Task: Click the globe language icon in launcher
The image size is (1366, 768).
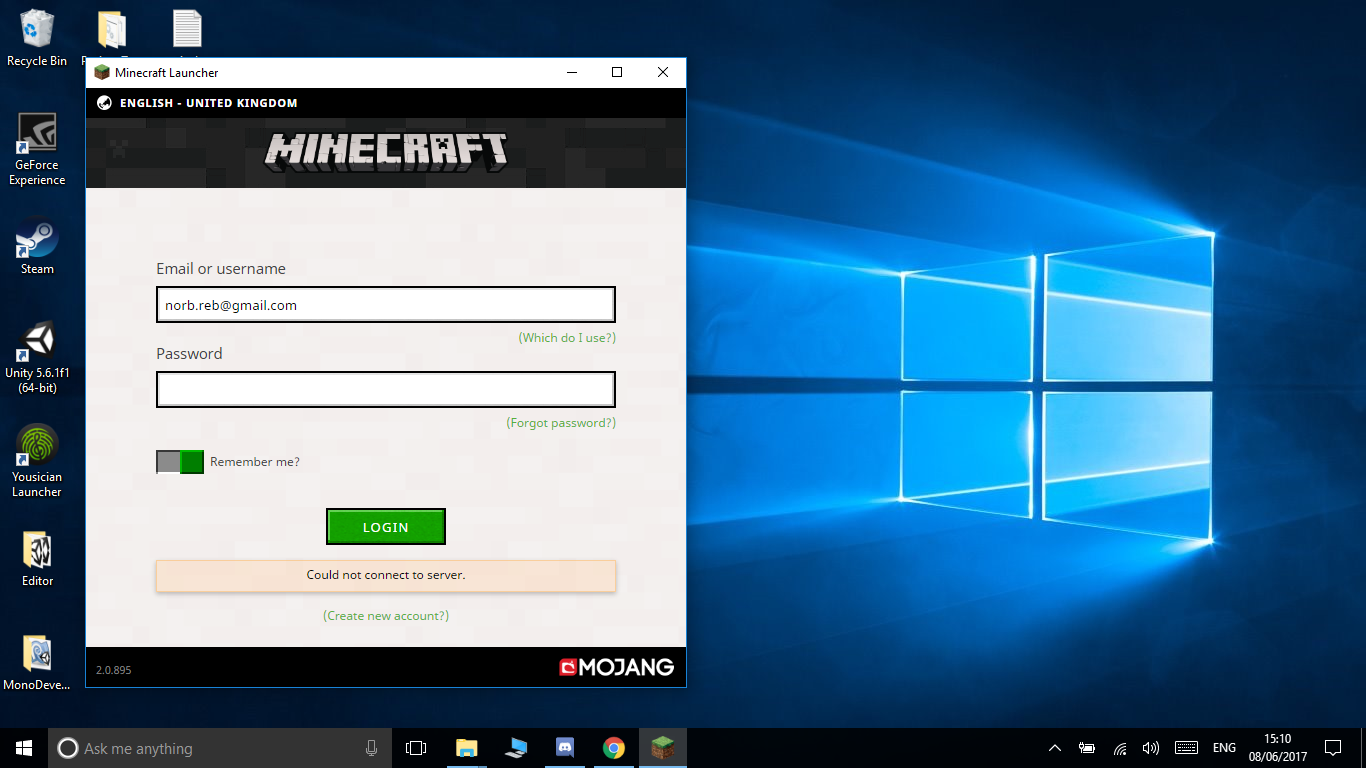Action: (104, 103)
